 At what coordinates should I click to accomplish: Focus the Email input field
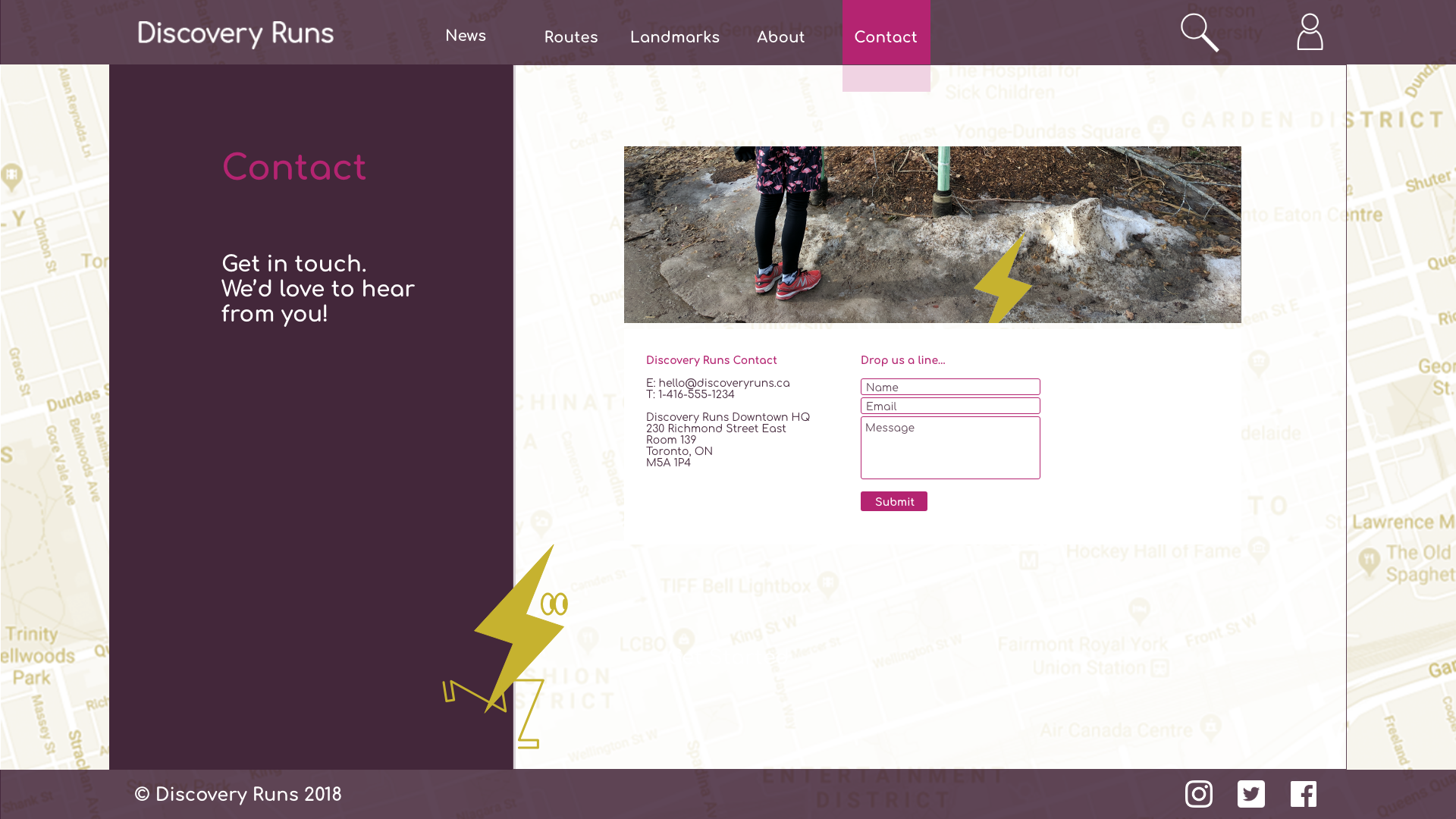(950, 406)
